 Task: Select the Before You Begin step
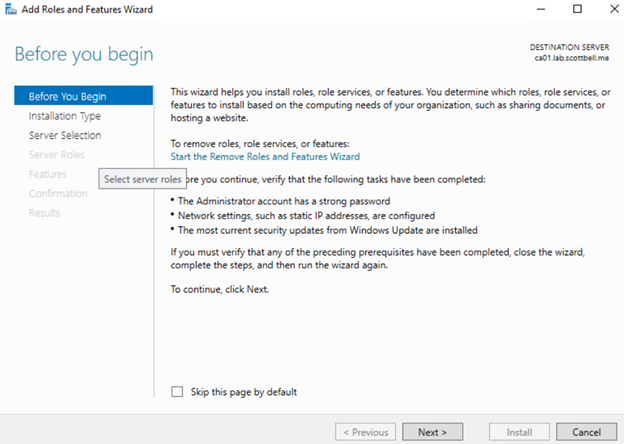pyautogui.click(x=67, y=96)
